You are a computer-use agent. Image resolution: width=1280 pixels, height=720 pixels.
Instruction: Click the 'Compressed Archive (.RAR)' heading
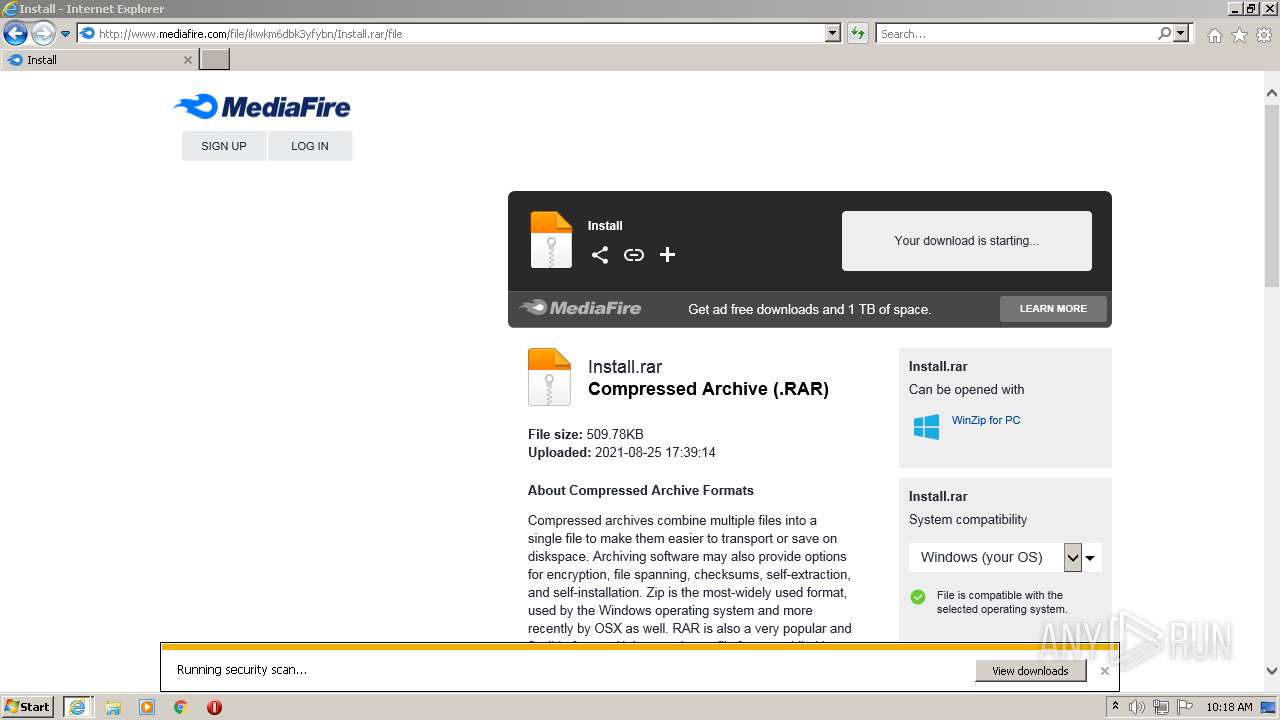(708, 389)
